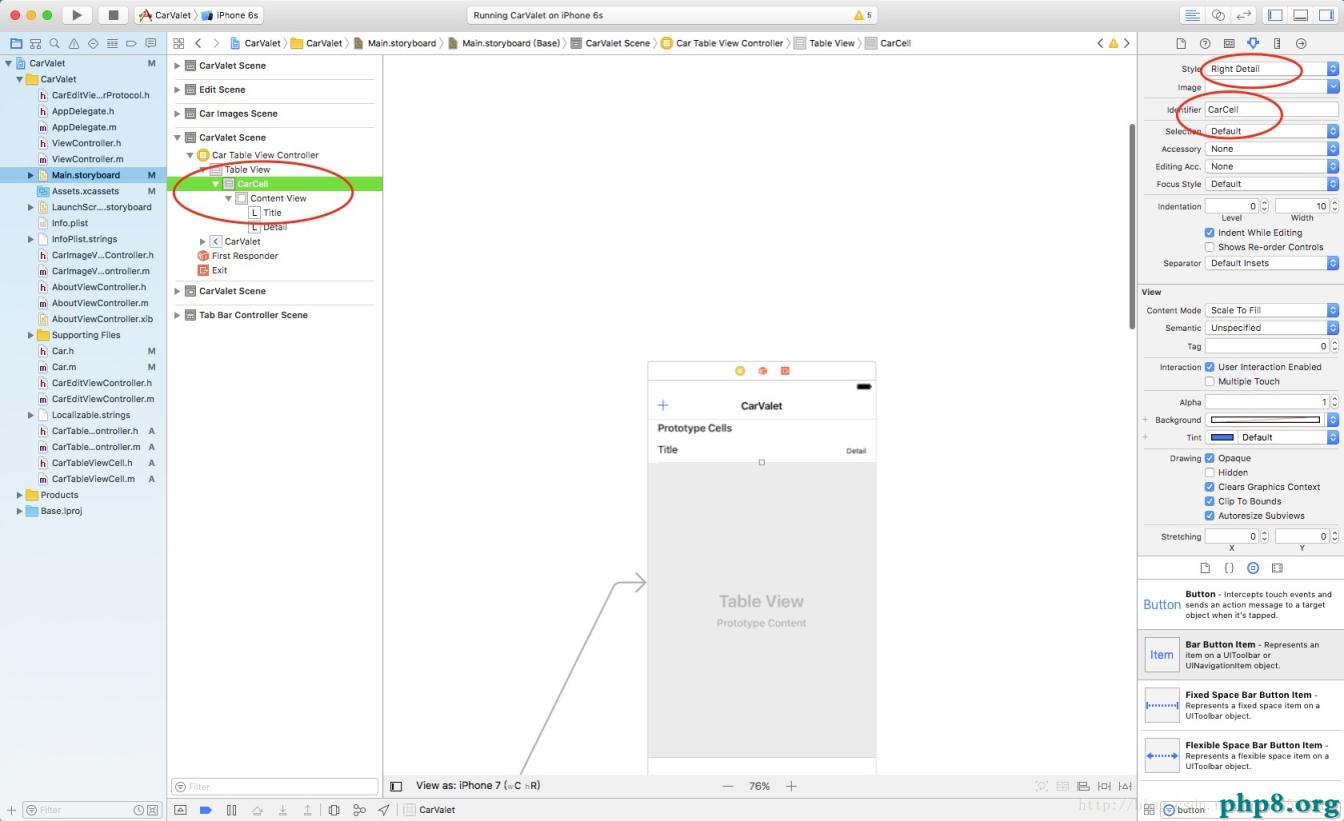Screen dimensions: 1344x821
Task: Zoom in the storyboard canvas
Action: coord(791,786)
